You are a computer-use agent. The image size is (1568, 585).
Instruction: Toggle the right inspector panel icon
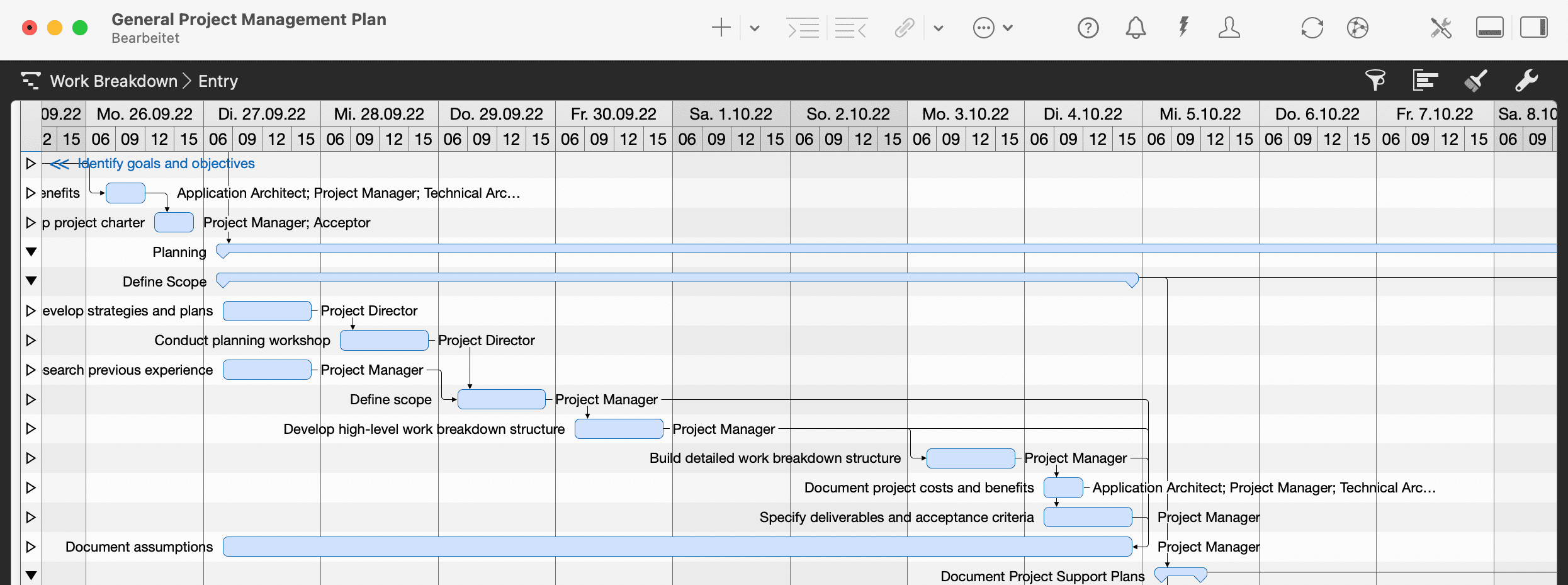tap(1534, 27)
